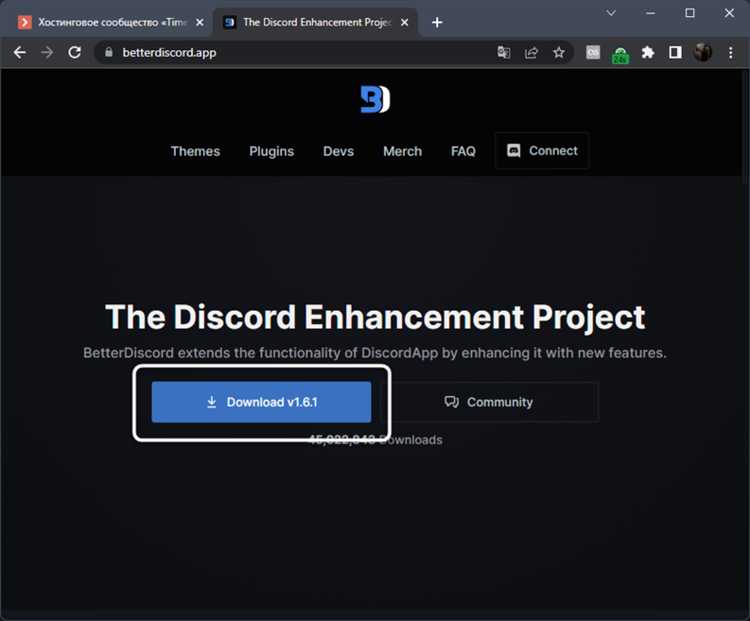Bookmark this page with the star icon
Viewport: 750px width, 621px height.
click(x=559, y=52)
